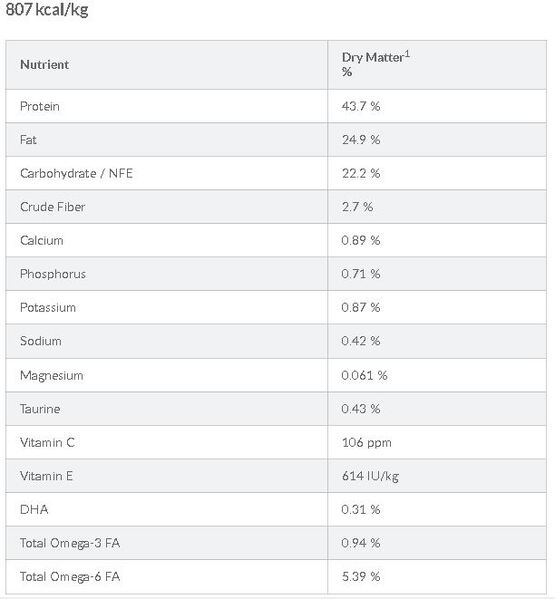Click the Nutrient column header
Viewport: 555px width, 599px height.
click(x=44, y=65)
